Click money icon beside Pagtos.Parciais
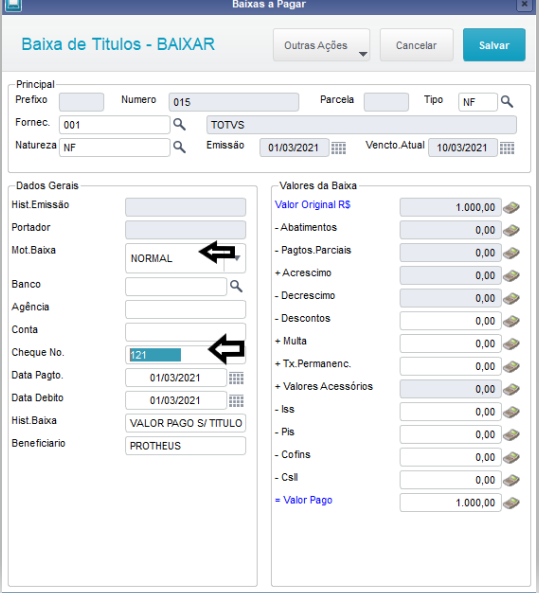The height and width of the screenshot is (593, 539). coord(511,253)
